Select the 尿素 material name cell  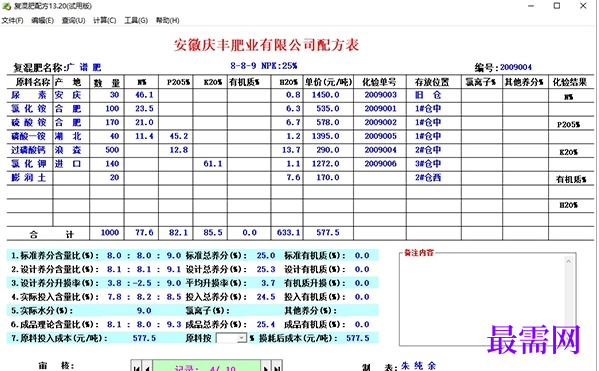click(29, 95)
